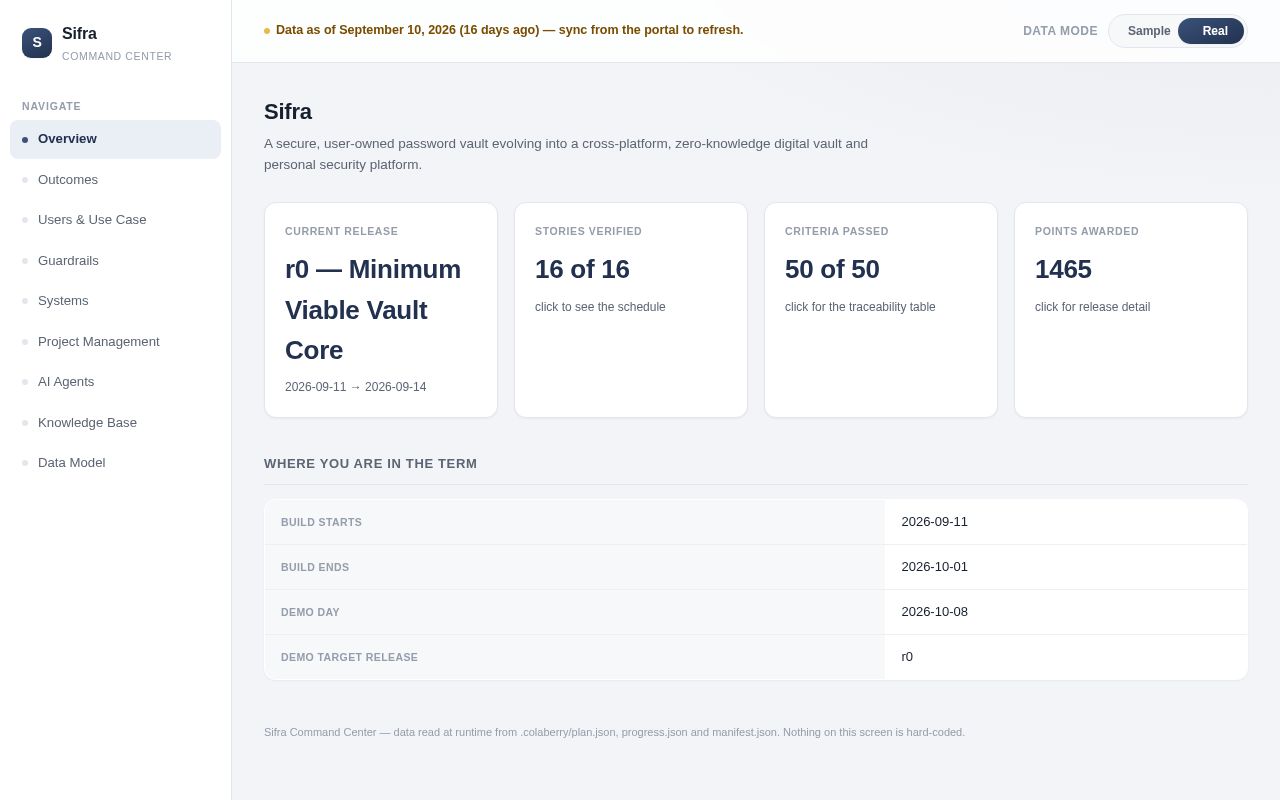Click the BUILD STARTS row label
Screen dimensions: 1280x800
point(321,522)
